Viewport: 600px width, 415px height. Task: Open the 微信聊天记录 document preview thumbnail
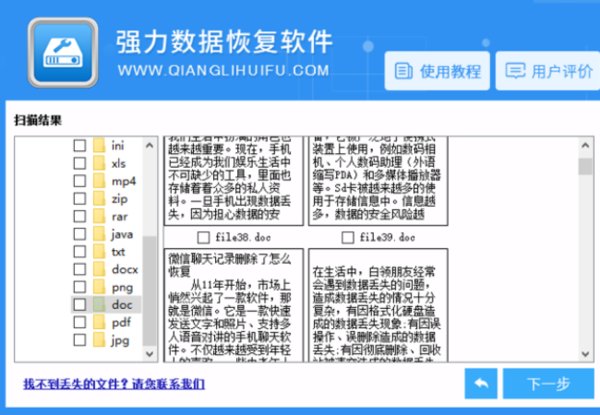(234, 305)
